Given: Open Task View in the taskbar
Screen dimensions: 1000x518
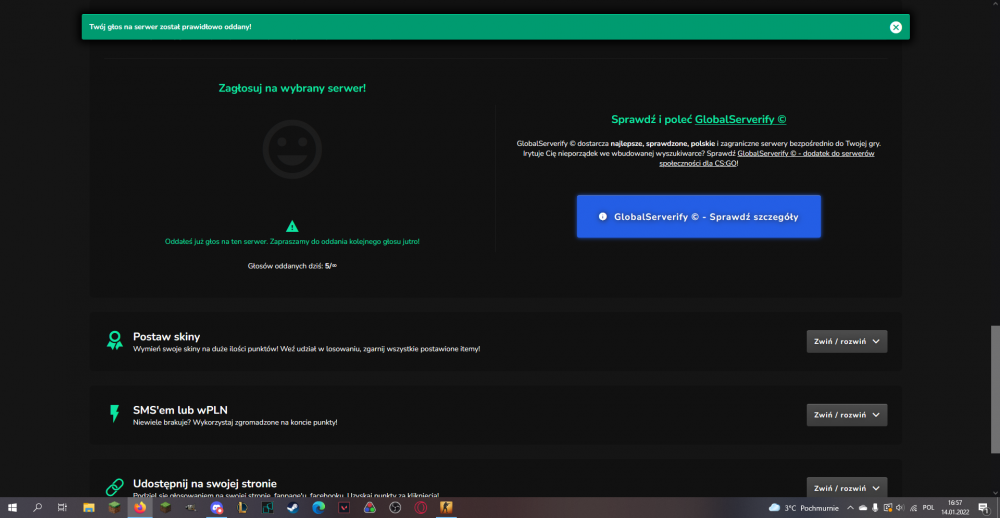Looking at the screenshot, I should click(62, 508).
